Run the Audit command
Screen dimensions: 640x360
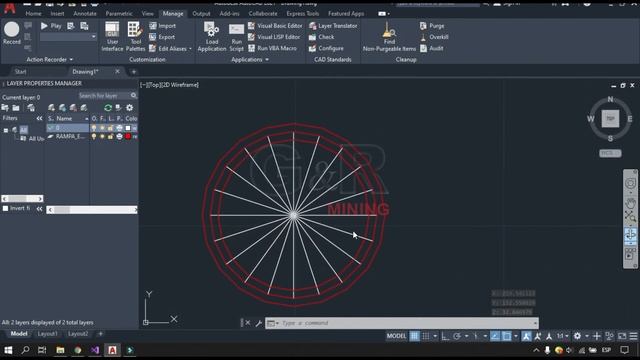click(x=431, y=48)
